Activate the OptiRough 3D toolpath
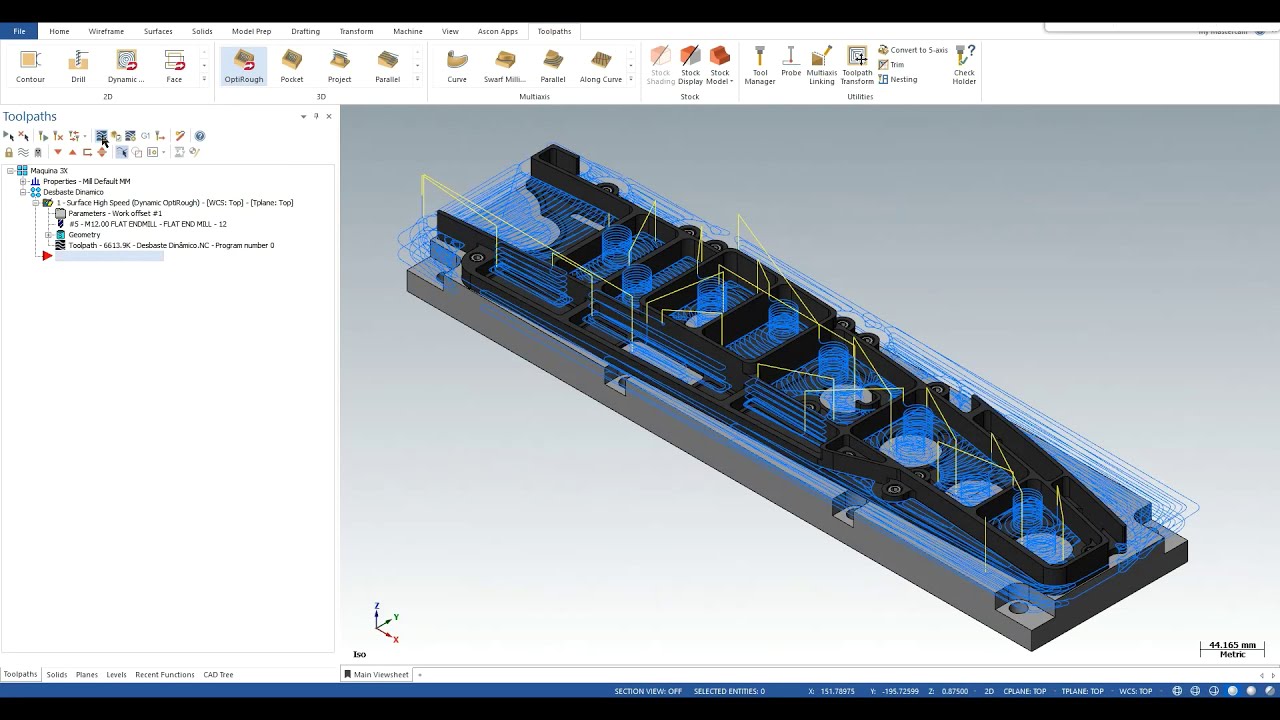 [x=244, y=66]
